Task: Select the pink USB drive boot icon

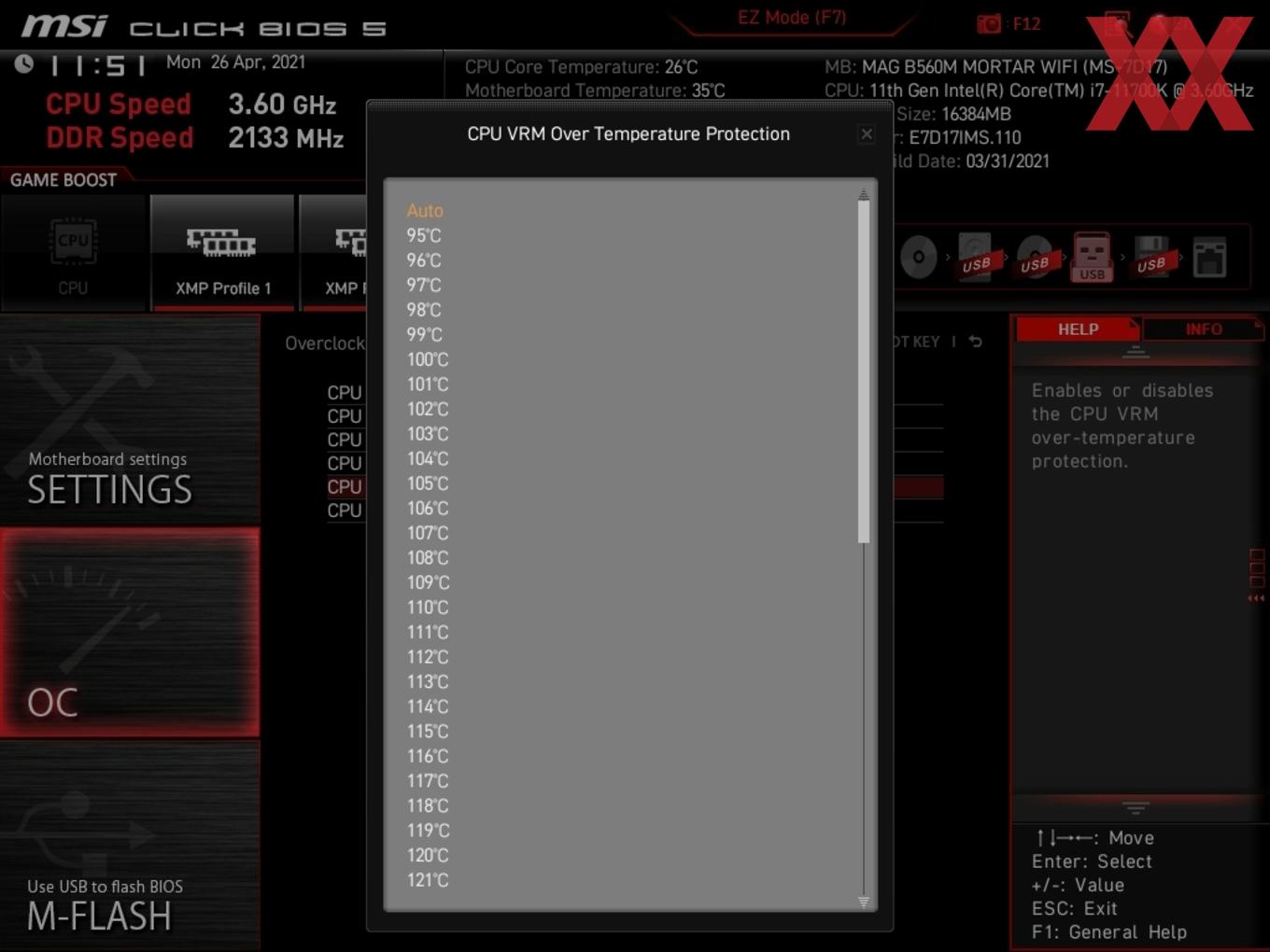Action: click(x=1092, y=258)
